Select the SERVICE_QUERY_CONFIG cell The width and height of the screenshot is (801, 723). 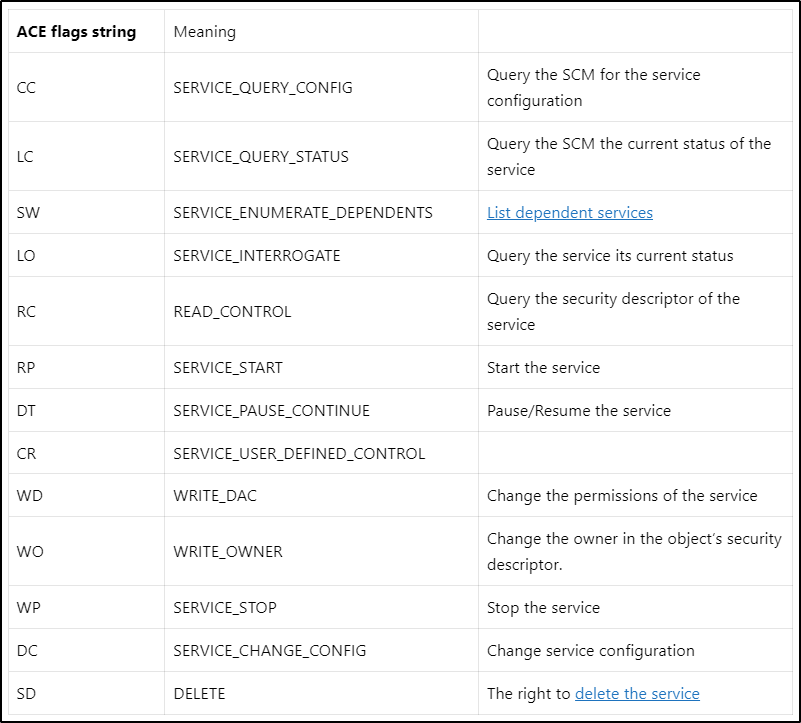click(x=262, y=88)
